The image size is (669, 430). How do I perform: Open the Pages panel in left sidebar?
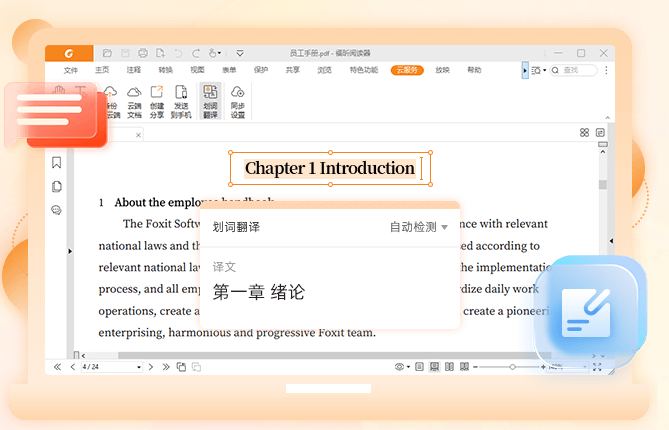click(57, 187)
